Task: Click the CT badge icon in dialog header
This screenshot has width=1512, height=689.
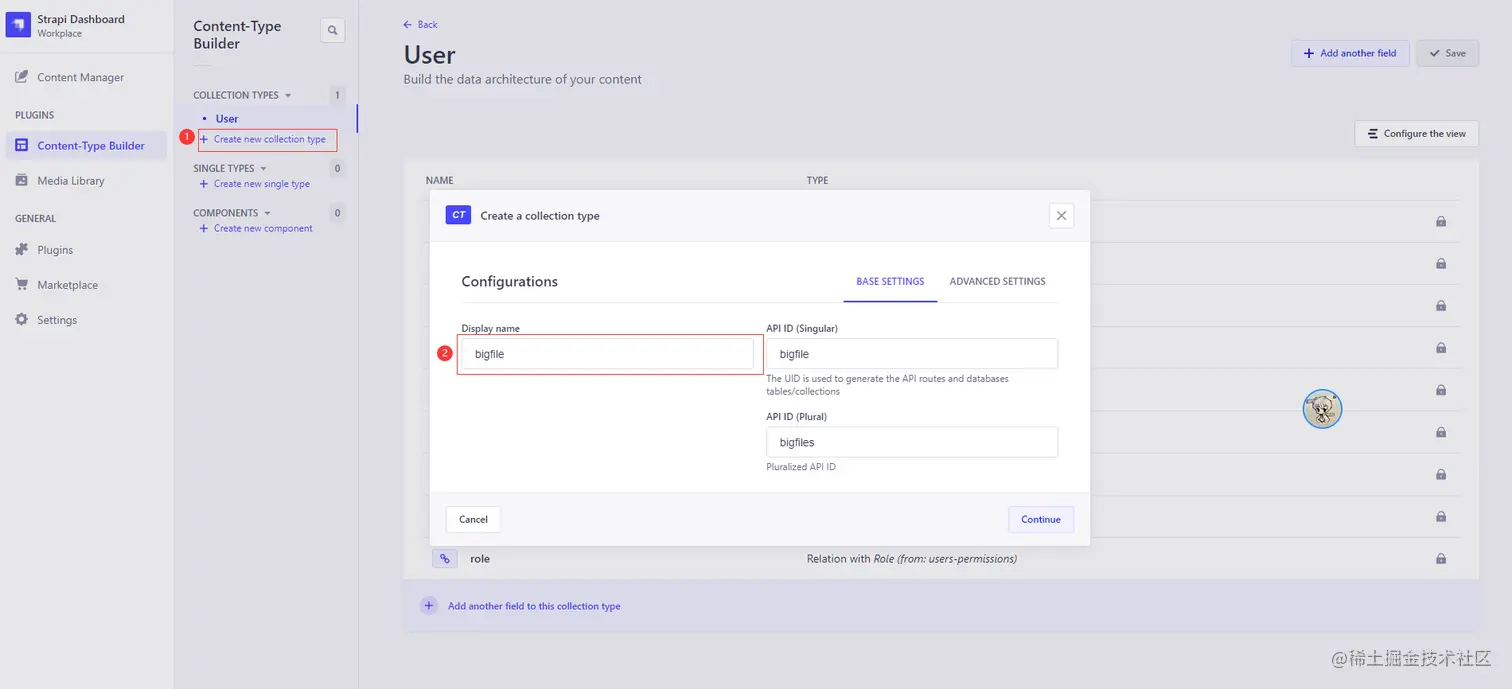Action: coord(458,215)
